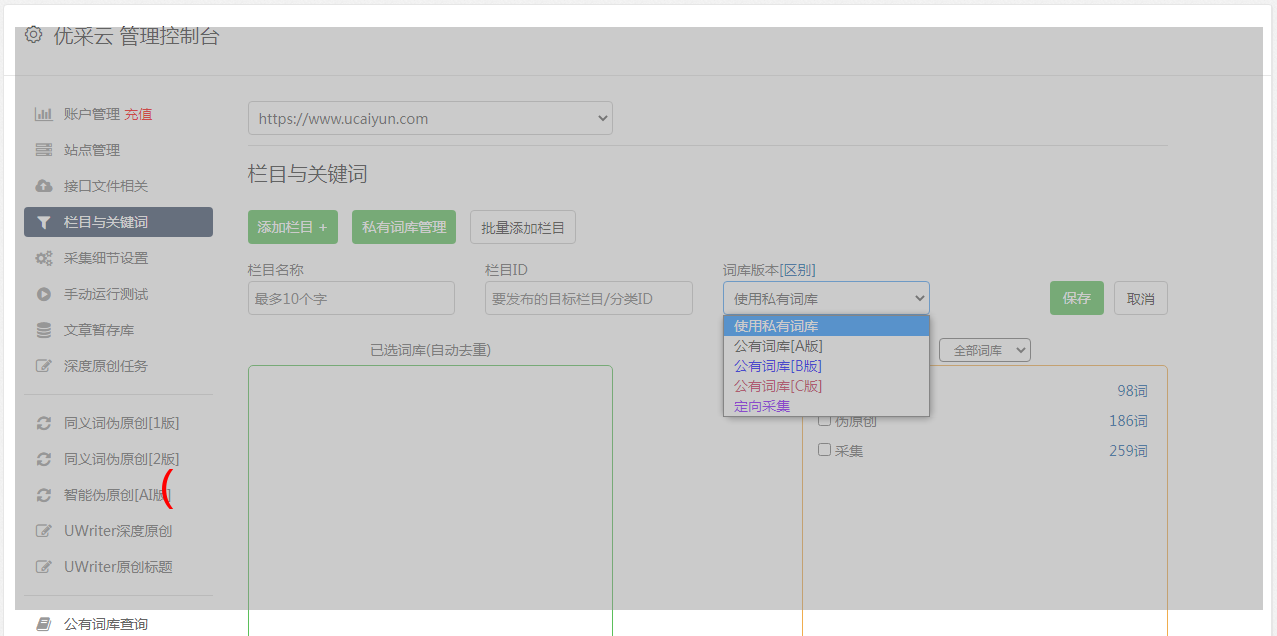This screenshot has width=1277, height=636.
Task: Go to UWriter深度原创 in sidebar
Action: [118, 531]
